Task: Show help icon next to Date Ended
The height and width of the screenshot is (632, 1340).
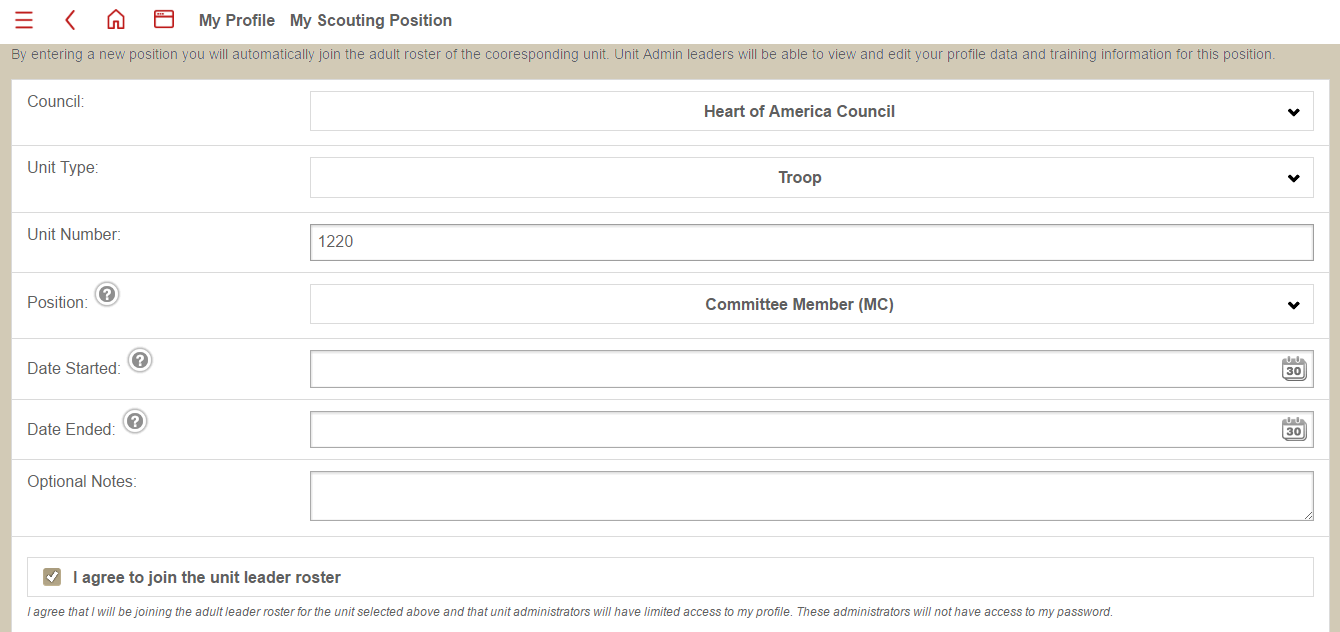Action: 135,422
